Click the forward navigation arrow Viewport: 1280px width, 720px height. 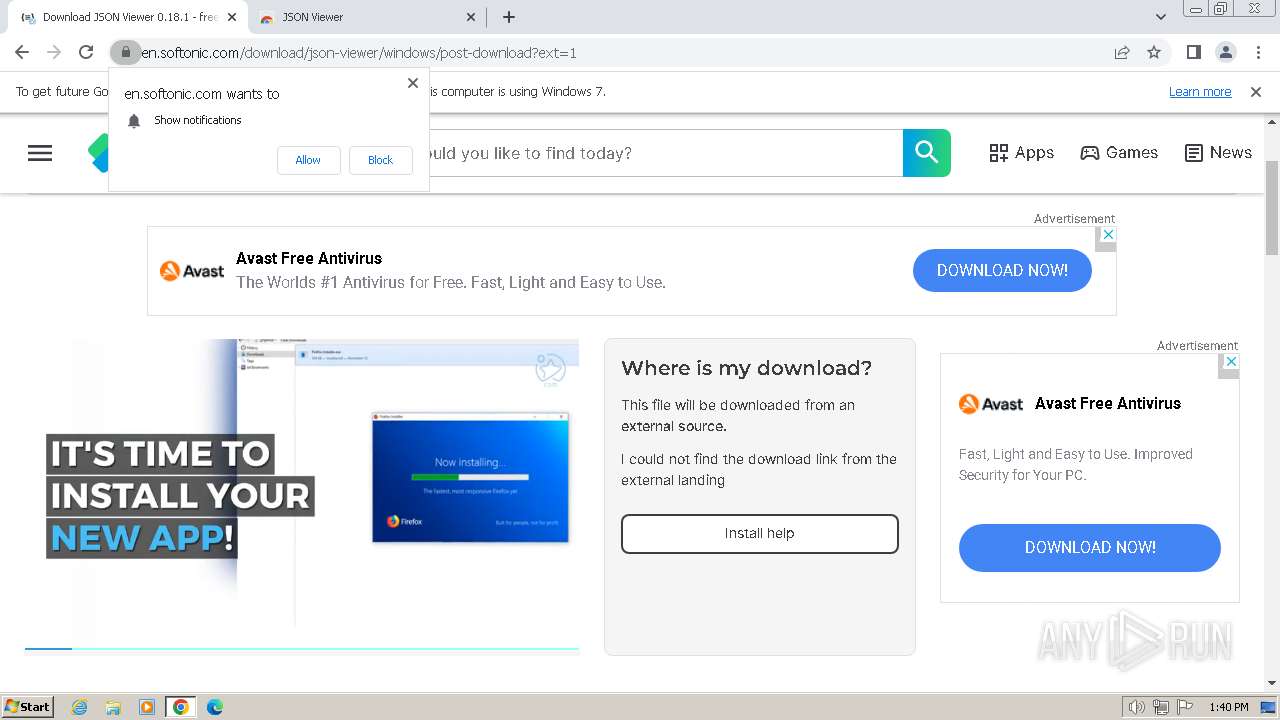(54, 52)
